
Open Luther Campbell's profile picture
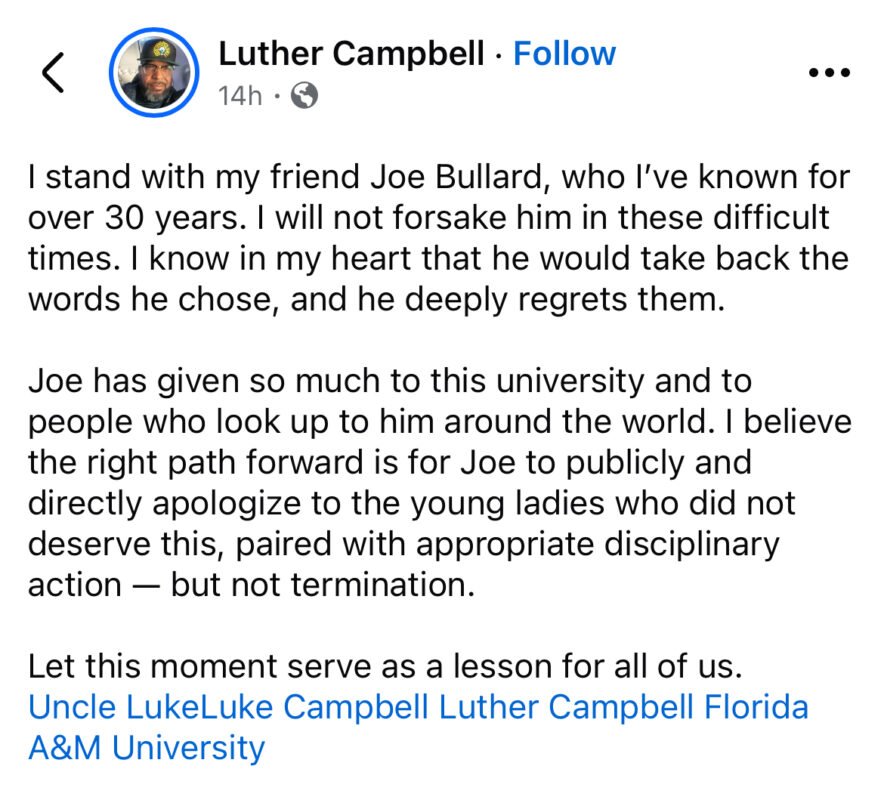click(154, 73)
